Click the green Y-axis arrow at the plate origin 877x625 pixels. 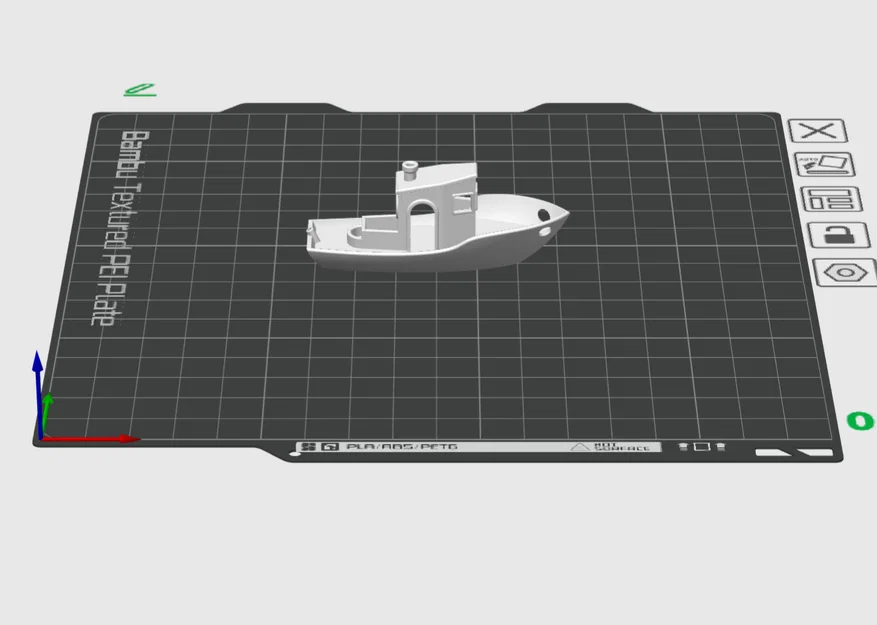48,410
